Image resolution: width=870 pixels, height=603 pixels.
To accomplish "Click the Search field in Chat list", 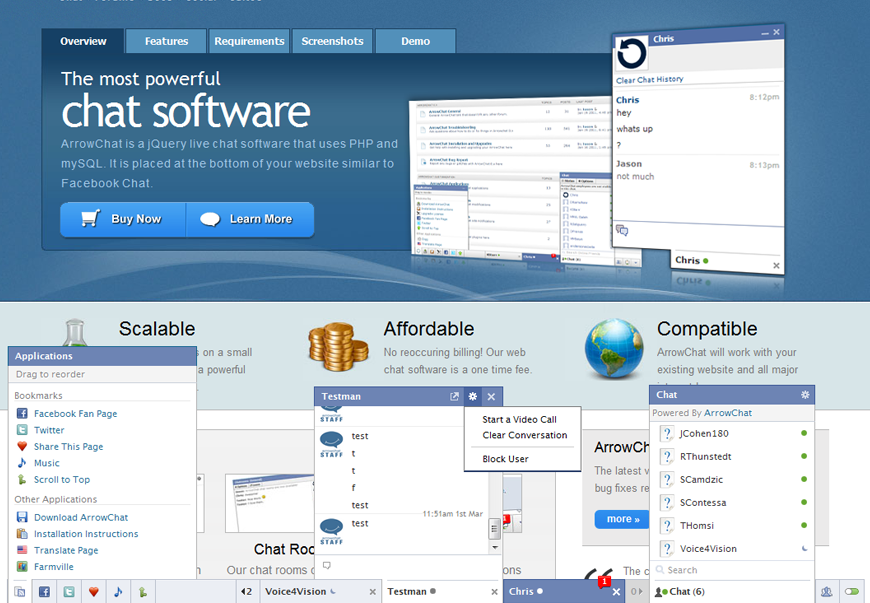I will [x=732, y=570].
